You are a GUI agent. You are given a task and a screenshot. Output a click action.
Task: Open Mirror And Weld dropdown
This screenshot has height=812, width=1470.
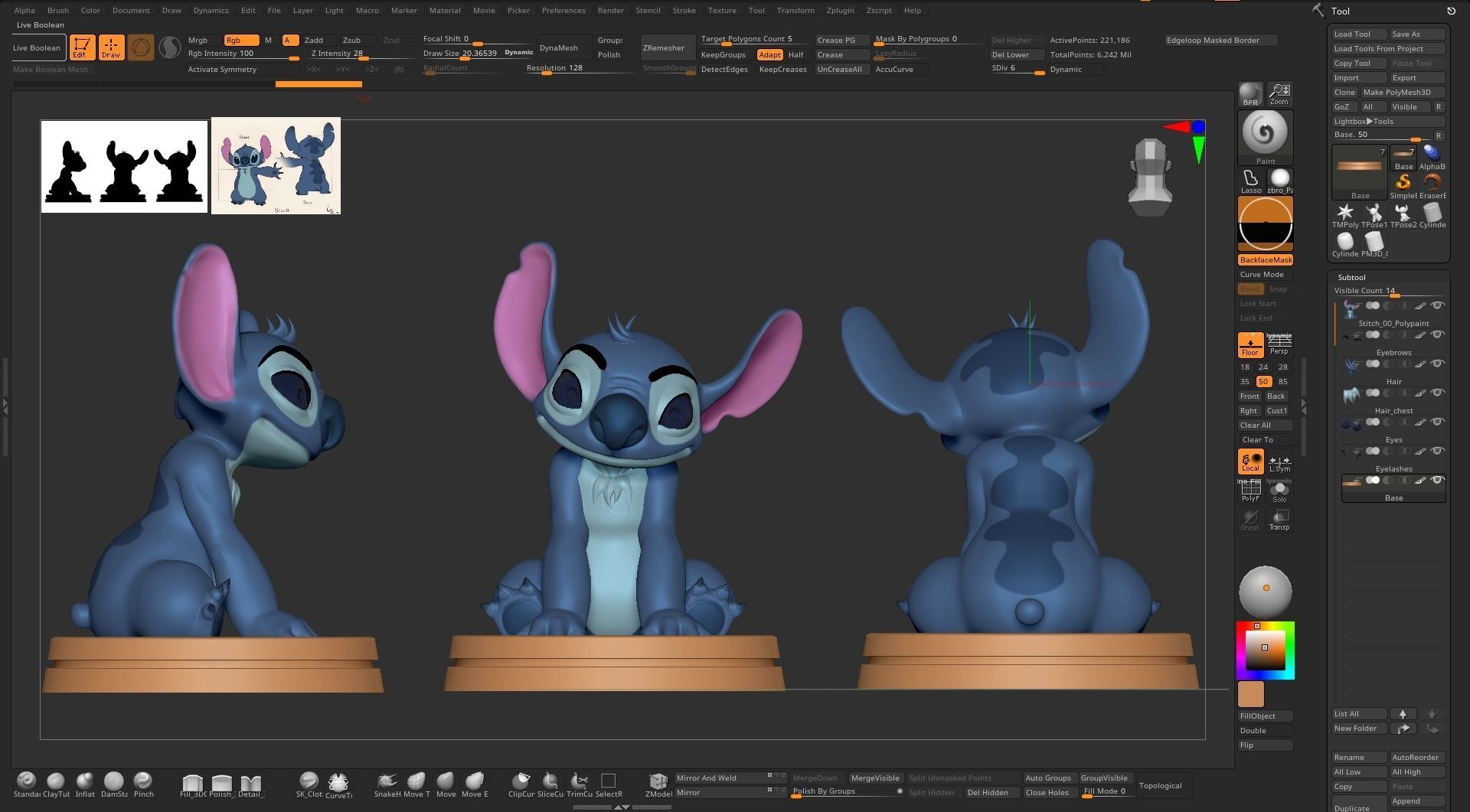pyautogui.click(x=730, y=778)
